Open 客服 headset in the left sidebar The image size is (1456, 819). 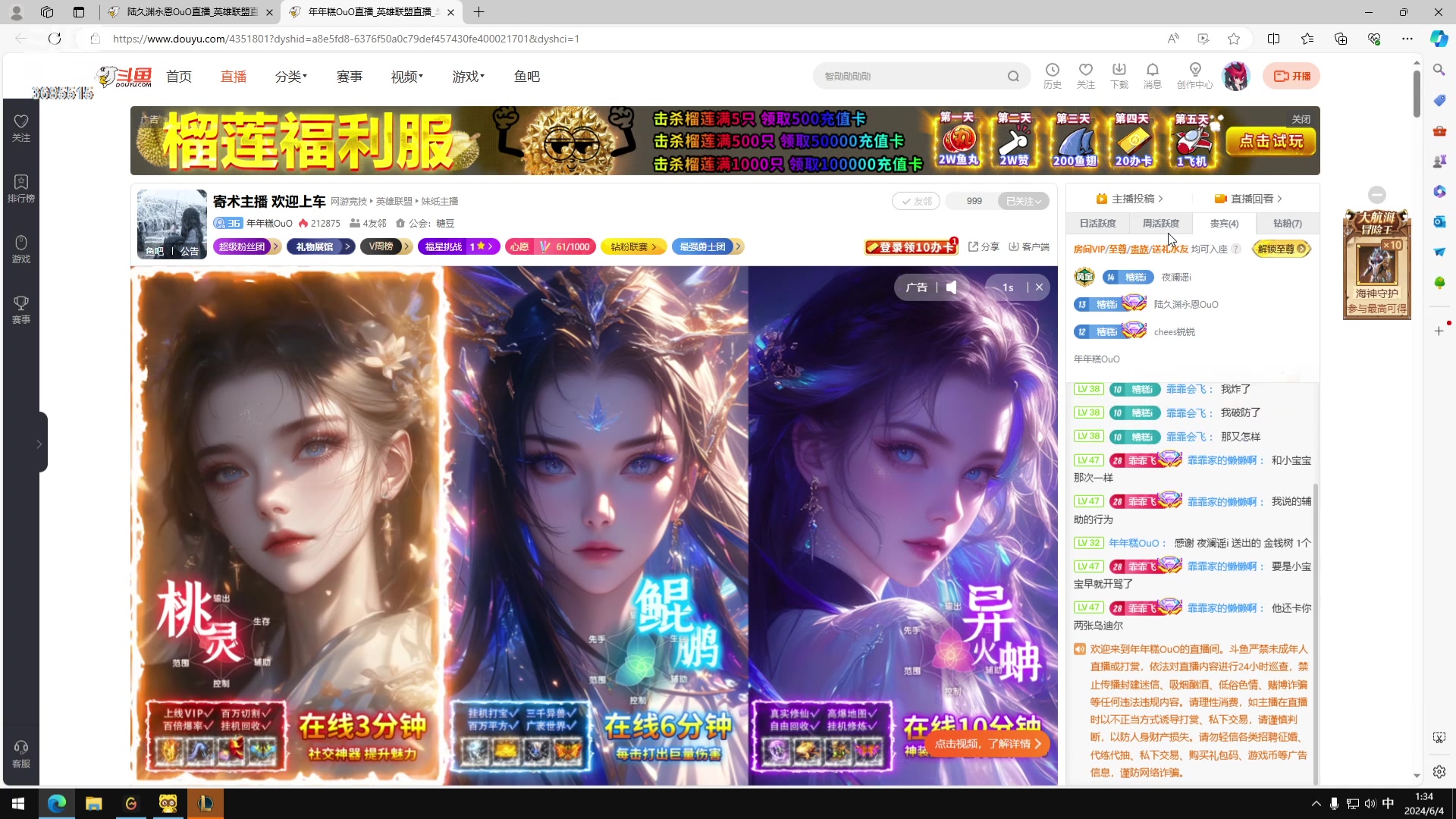click(21, 755)
